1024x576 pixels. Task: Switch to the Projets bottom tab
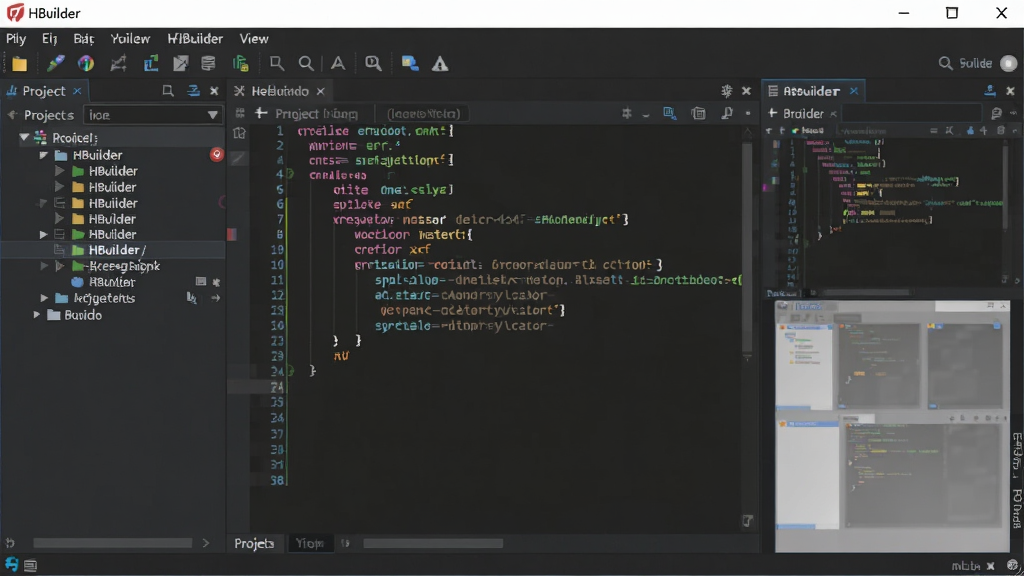click(x=254, y=543)
